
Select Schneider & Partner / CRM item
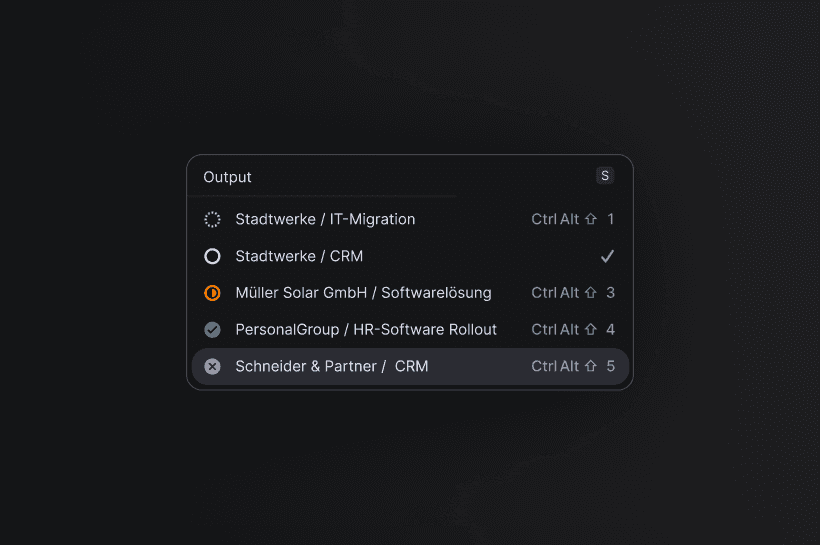[331, 366]
